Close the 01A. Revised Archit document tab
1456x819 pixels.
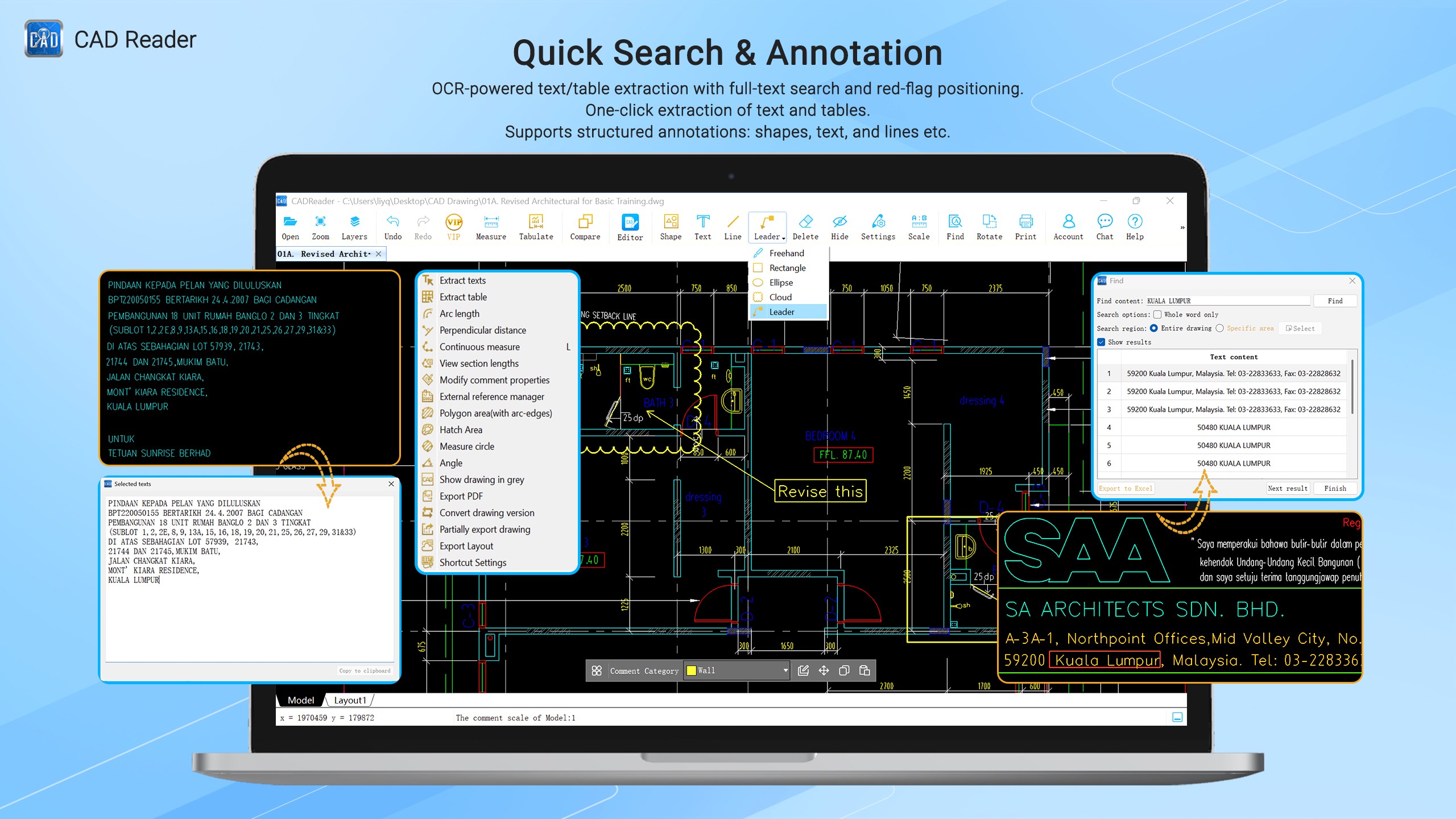pos(379,254)
